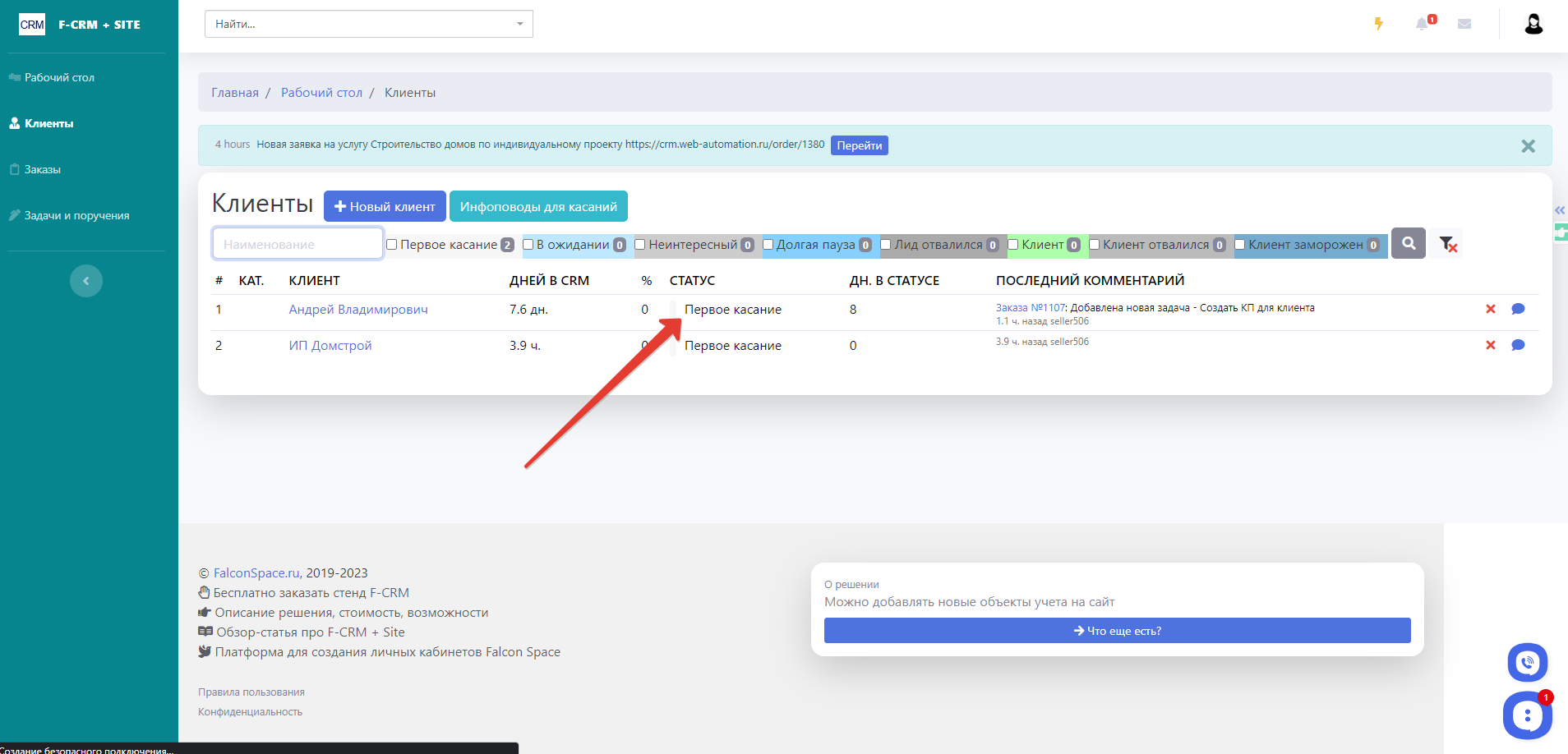1568x754 pixels.
Task: Enable the Первое касание filter checkbox
Action: pyautogui.click(x=392, y=245)
